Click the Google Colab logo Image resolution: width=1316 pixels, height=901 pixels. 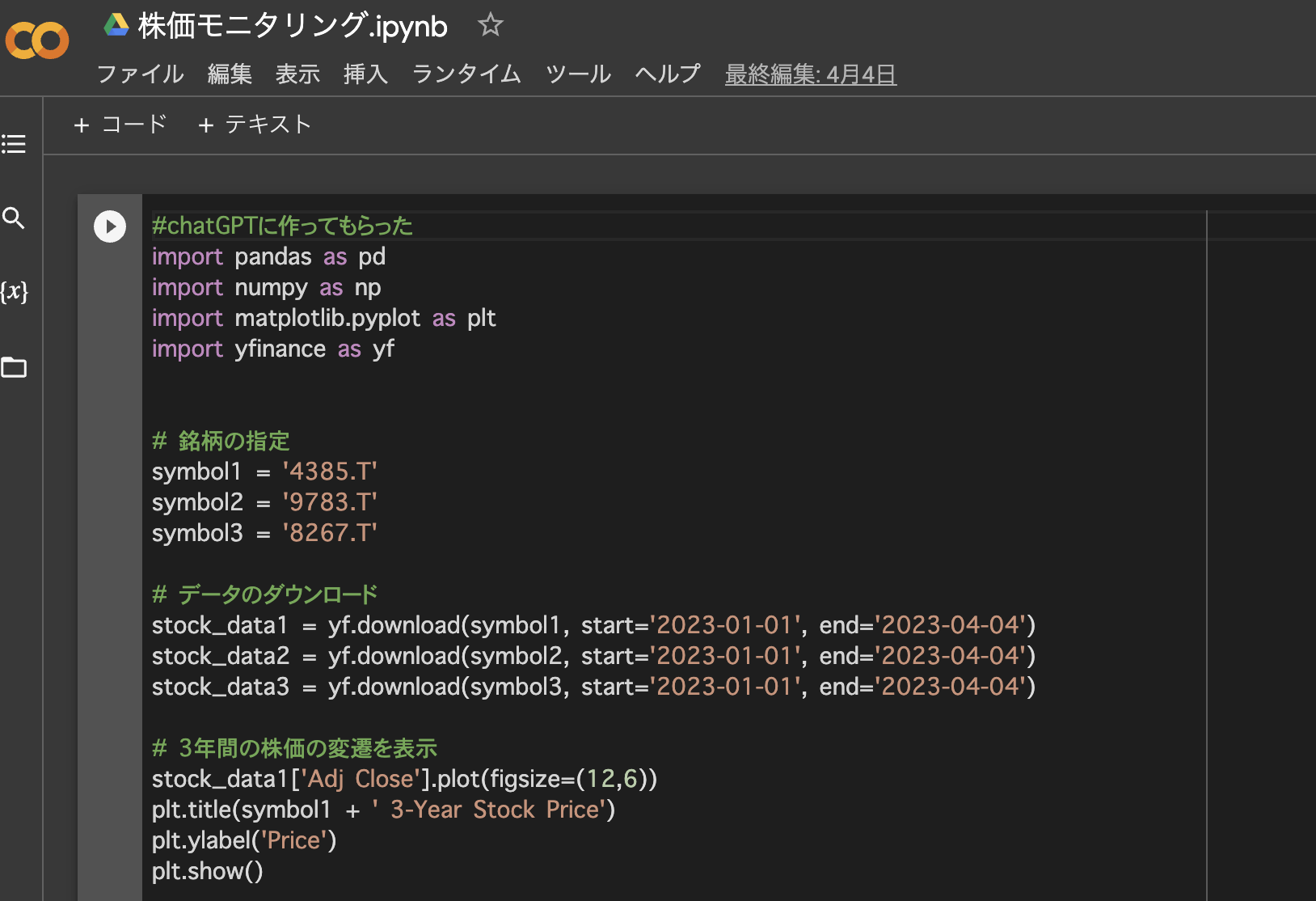(x=37, y=40)
